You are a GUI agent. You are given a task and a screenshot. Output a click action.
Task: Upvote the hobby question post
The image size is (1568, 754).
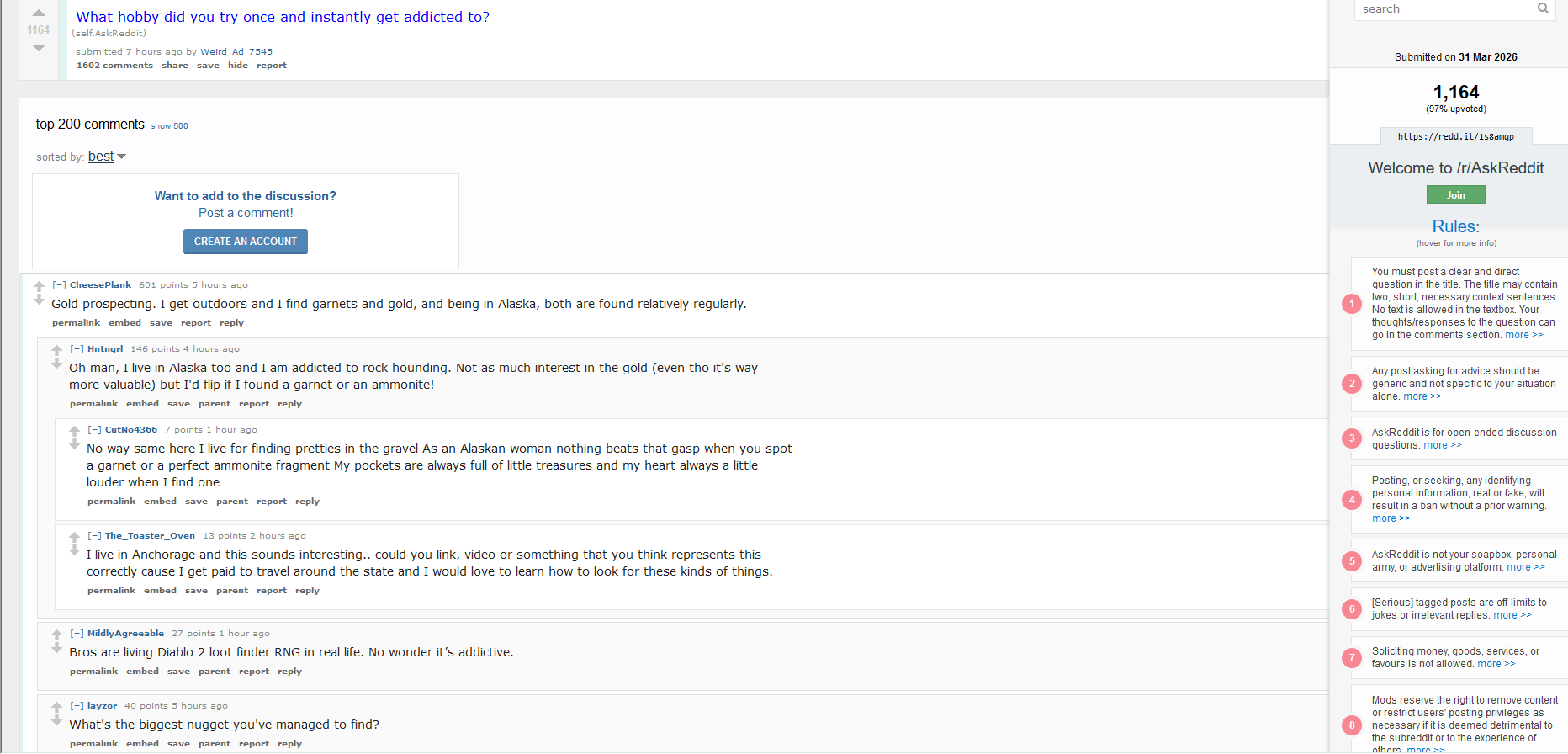[x=39, y=13]
